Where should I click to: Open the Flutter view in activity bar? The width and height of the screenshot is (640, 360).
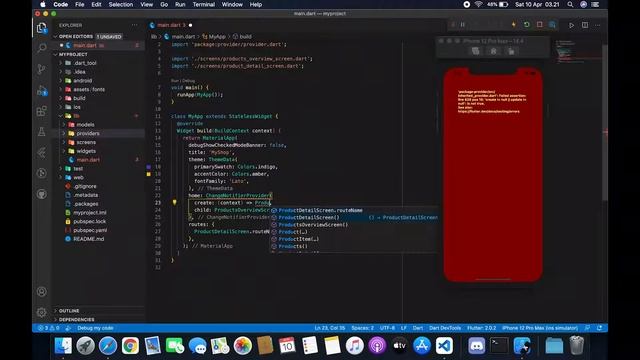click(42, 152)
